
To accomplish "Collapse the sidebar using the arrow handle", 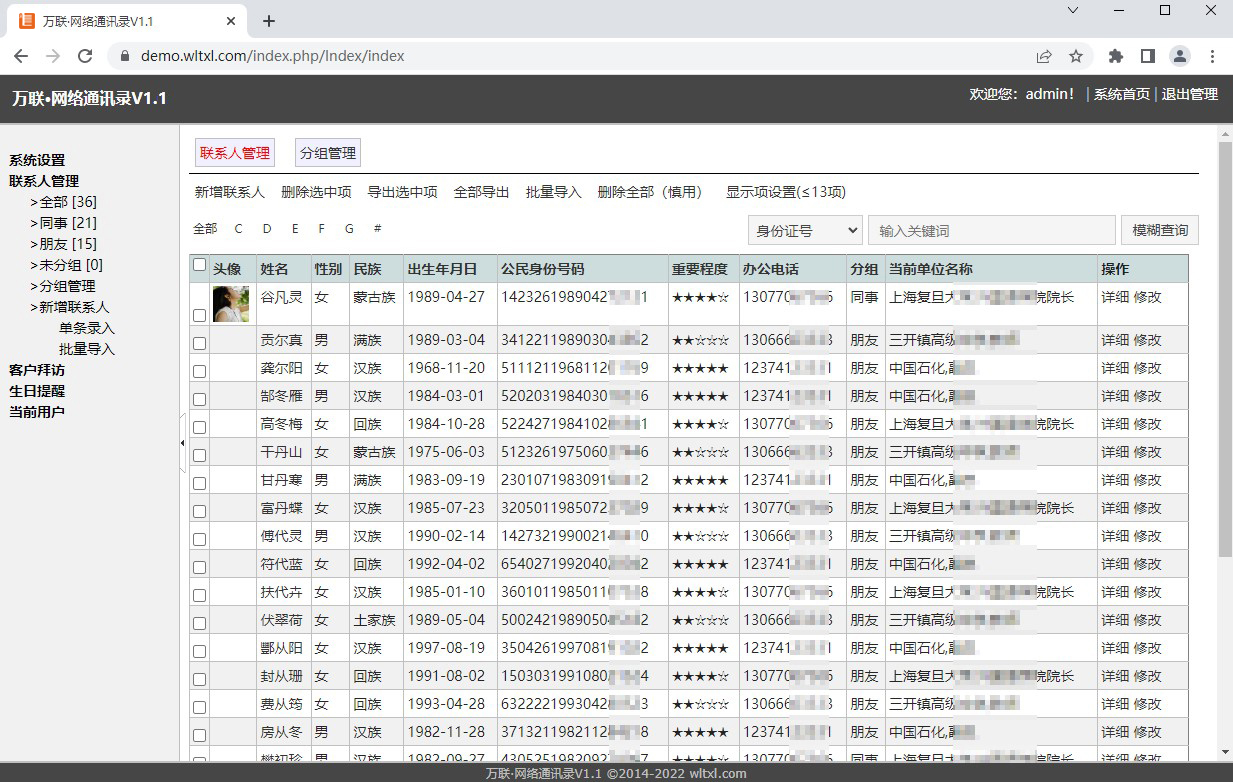I will (x=182, y=441).
